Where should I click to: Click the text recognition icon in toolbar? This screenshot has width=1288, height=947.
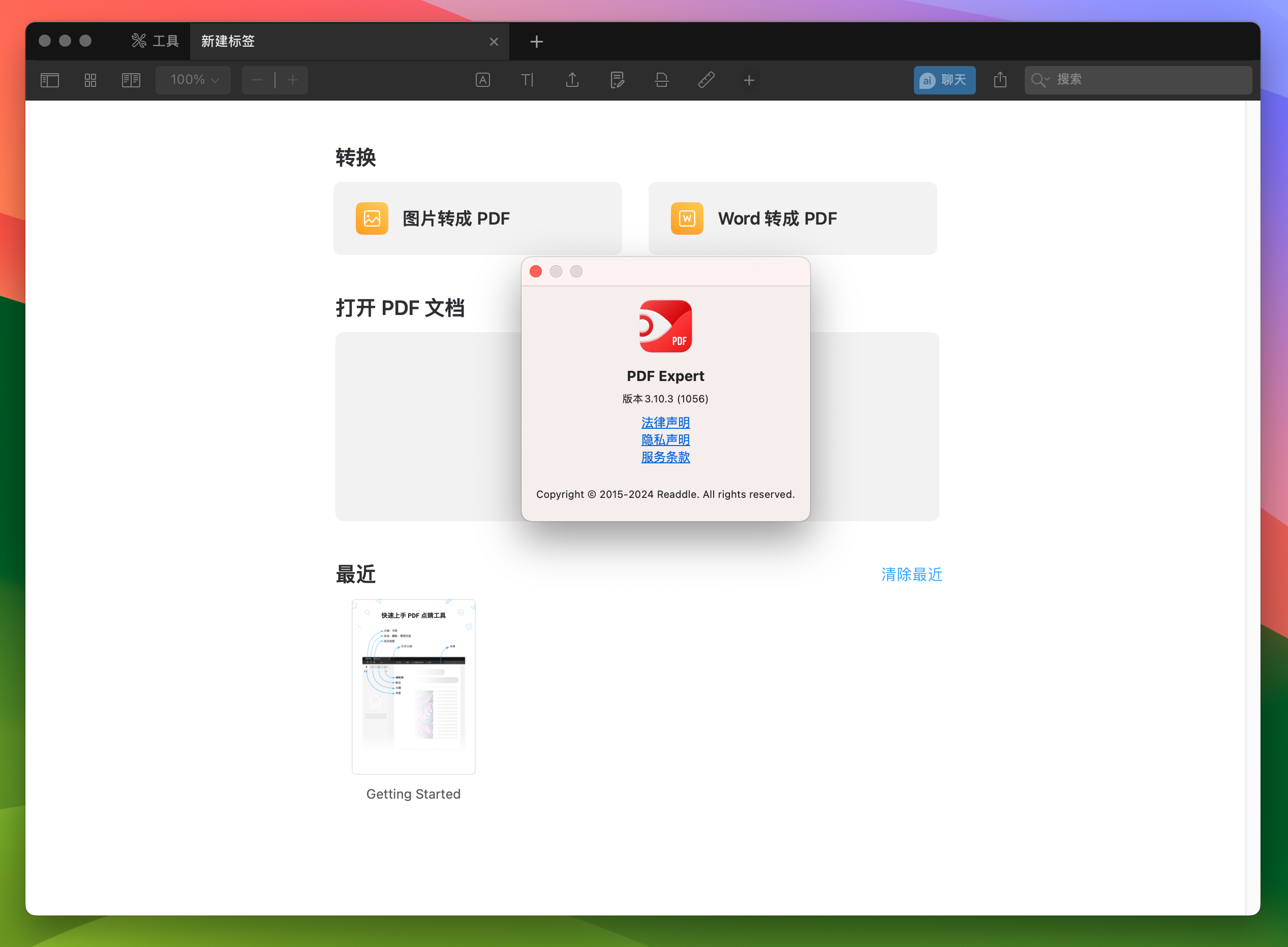point(481,79)
